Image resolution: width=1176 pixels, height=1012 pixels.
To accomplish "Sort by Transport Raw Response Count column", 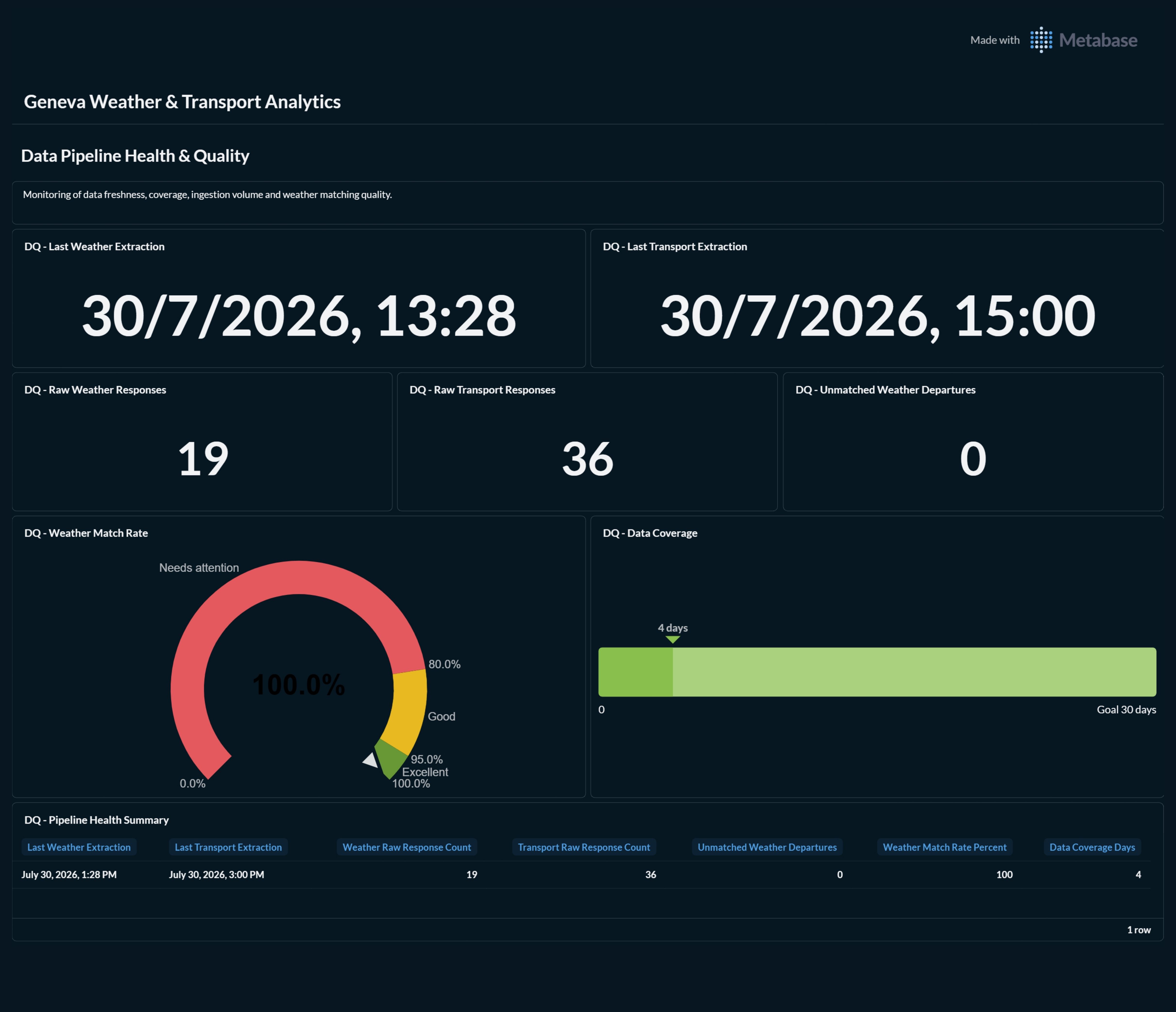I will pyautogui.click(x=584, y=847).
